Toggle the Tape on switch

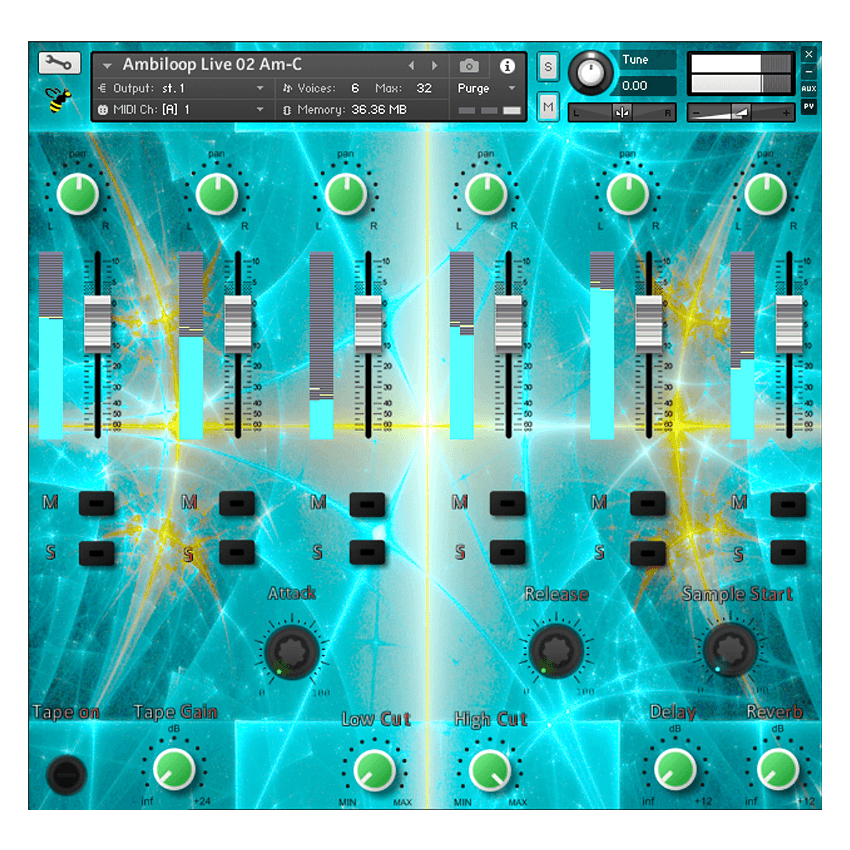point(67,773)
